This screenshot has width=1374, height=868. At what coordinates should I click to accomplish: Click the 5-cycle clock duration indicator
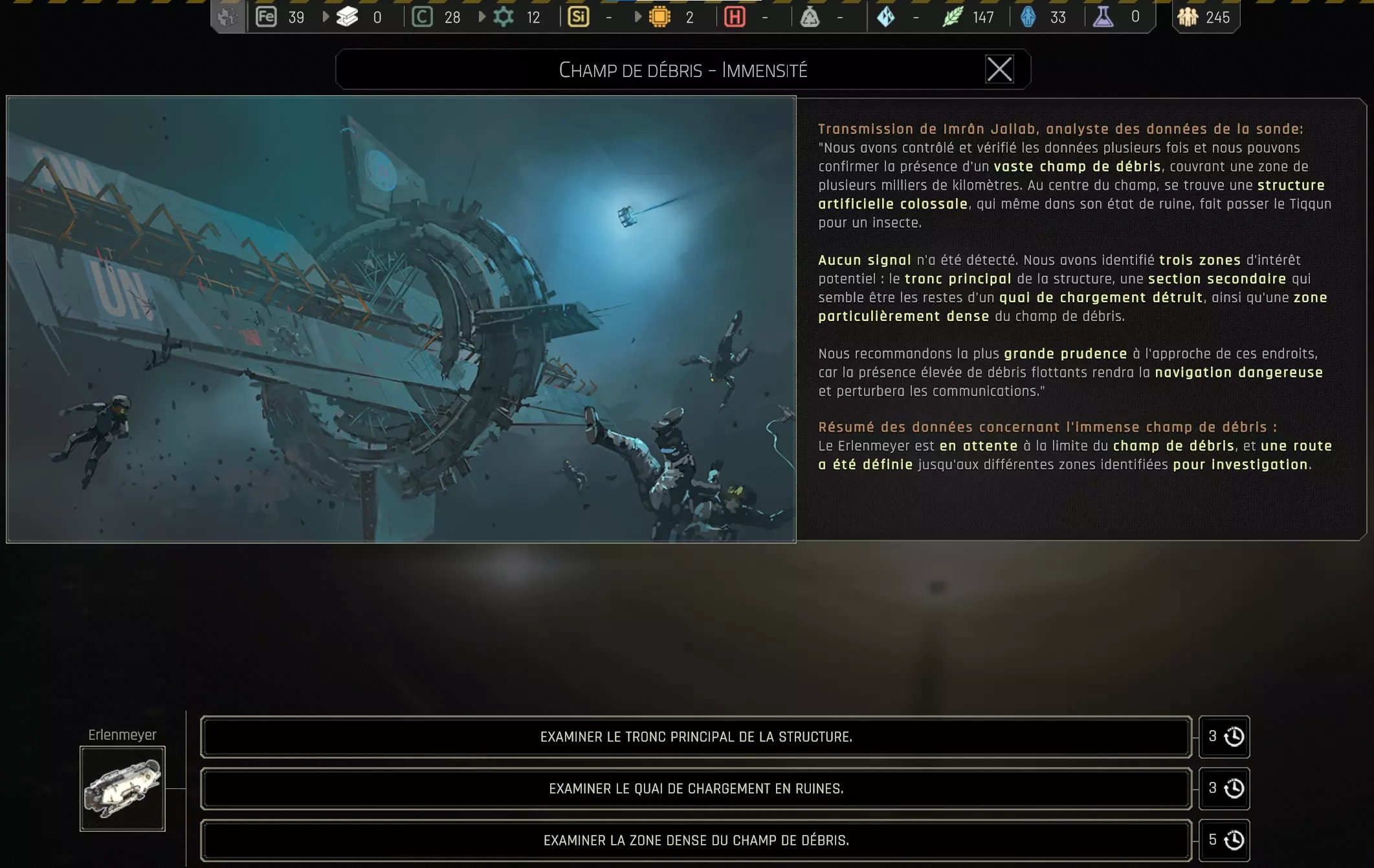click(1224, 840)
